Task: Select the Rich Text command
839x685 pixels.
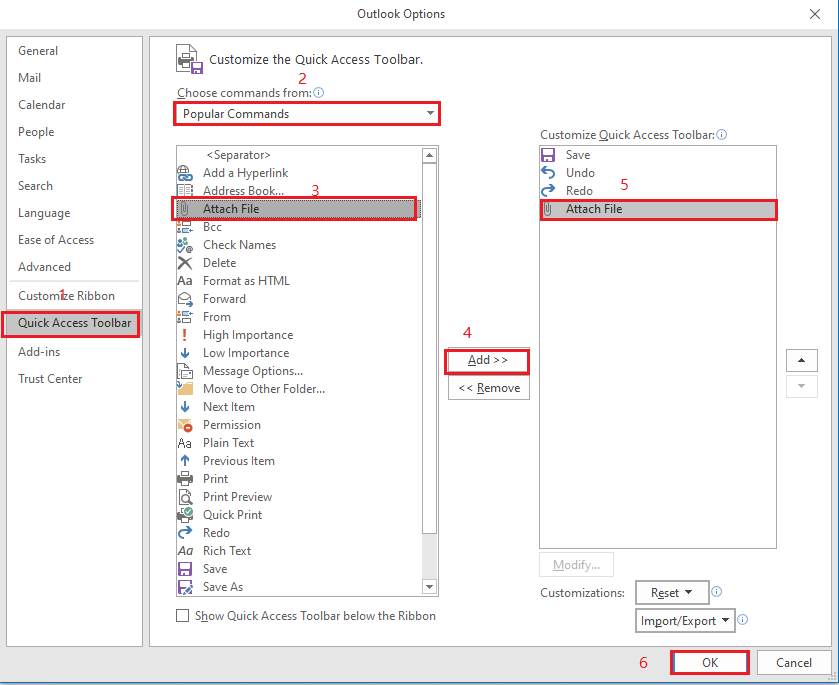Action: [299, 551]
